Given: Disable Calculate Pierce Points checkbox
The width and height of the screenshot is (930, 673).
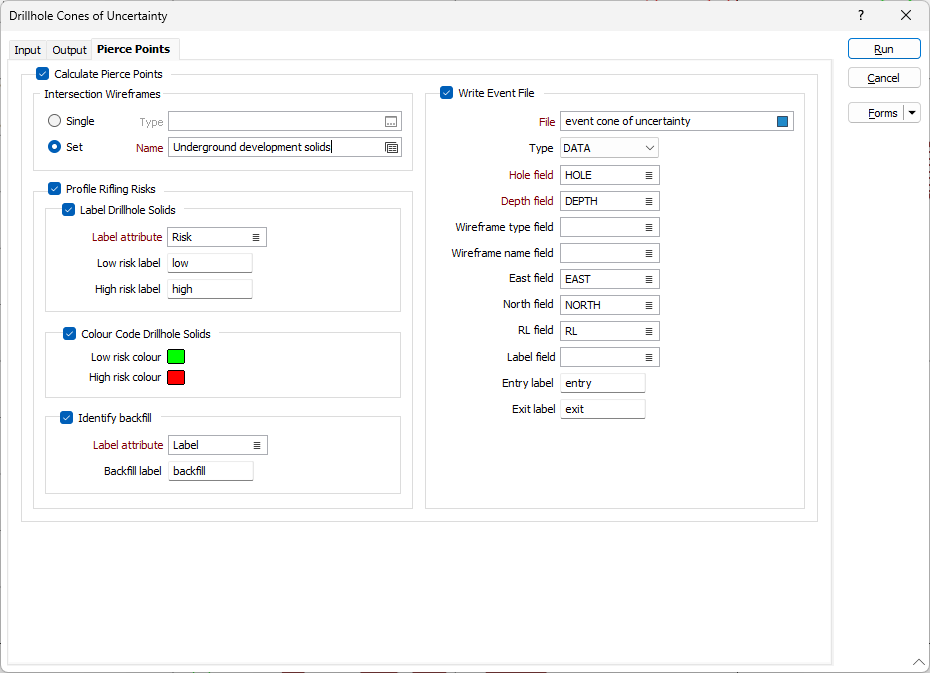Looking at the screenshot, I should coord(42,74).
